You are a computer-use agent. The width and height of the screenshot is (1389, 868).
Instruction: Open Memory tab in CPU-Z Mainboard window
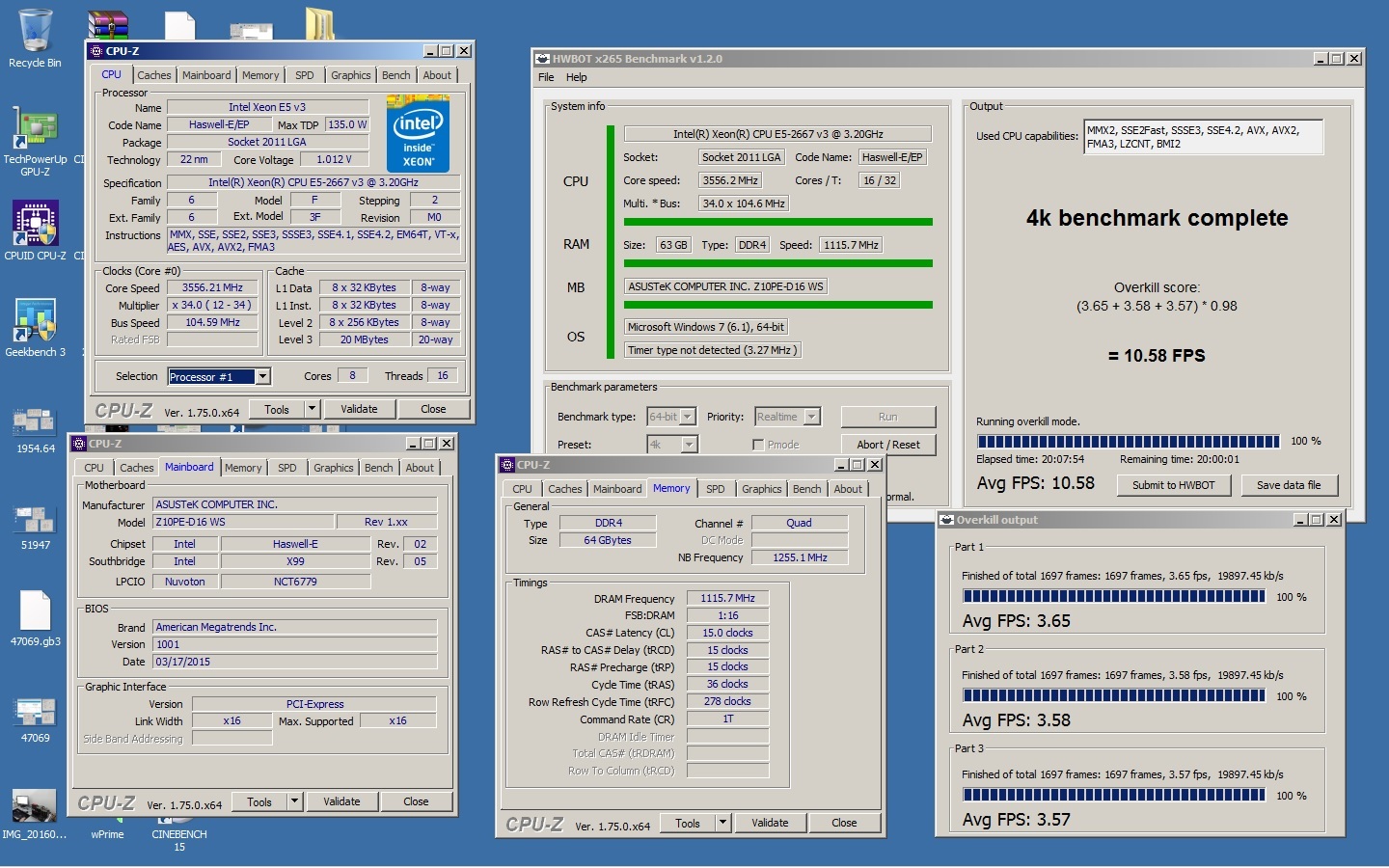pos(243,468)
